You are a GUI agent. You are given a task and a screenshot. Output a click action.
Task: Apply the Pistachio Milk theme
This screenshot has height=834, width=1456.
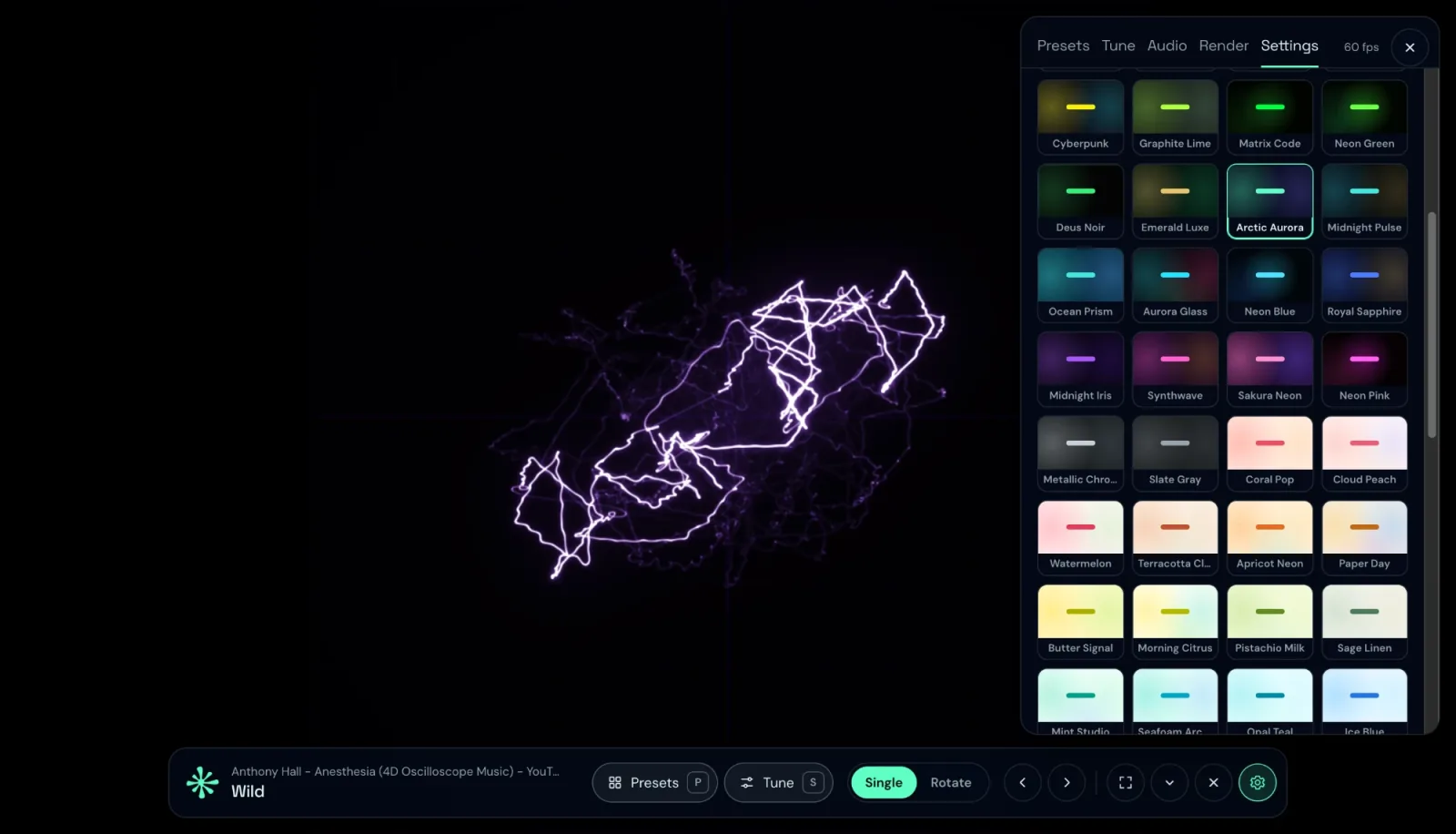coord(1269,622)
